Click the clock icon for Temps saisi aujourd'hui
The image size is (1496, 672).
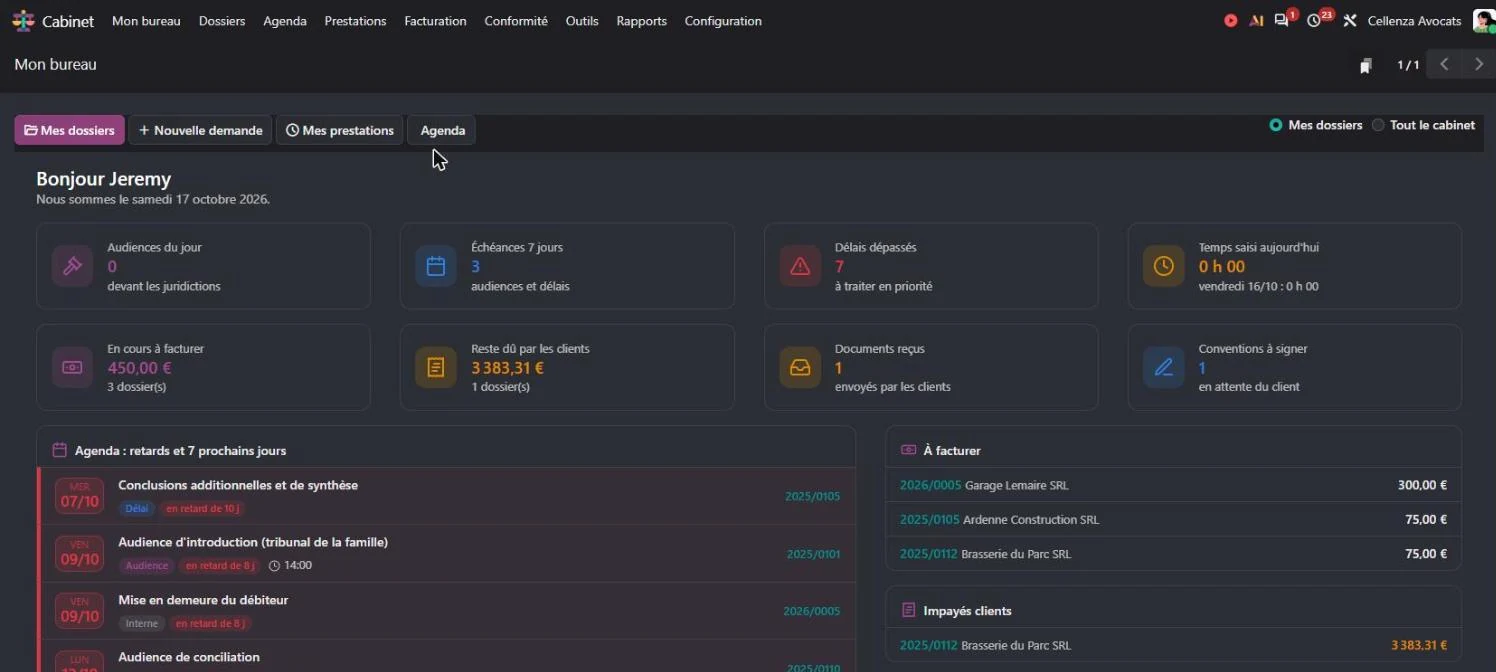[1164, 266]
